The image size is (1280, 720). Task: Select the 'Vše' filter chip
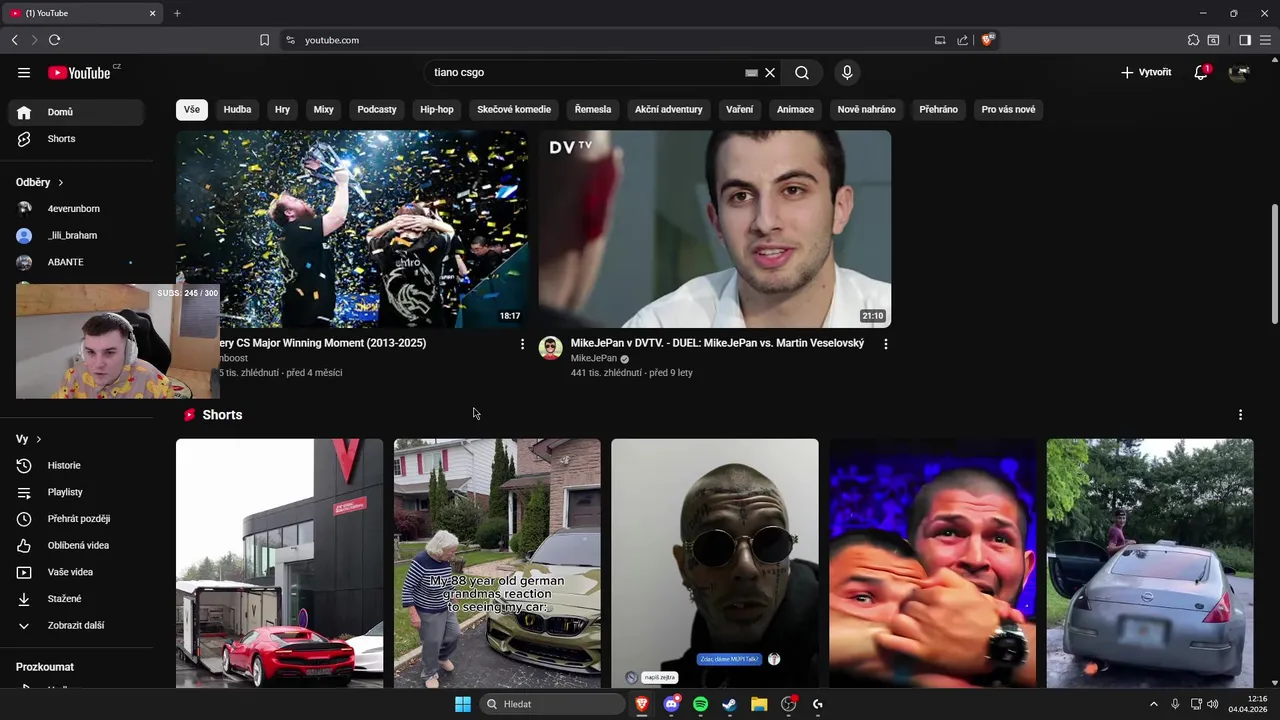click(x=192, y=109)
